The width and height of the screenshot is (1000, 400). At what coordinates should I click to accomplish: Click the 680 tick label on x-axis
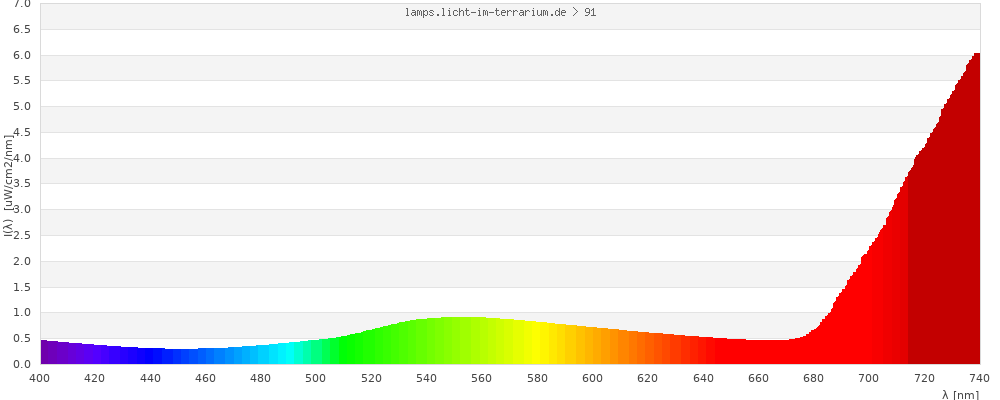pyautogui.click(x=814, y=378)
